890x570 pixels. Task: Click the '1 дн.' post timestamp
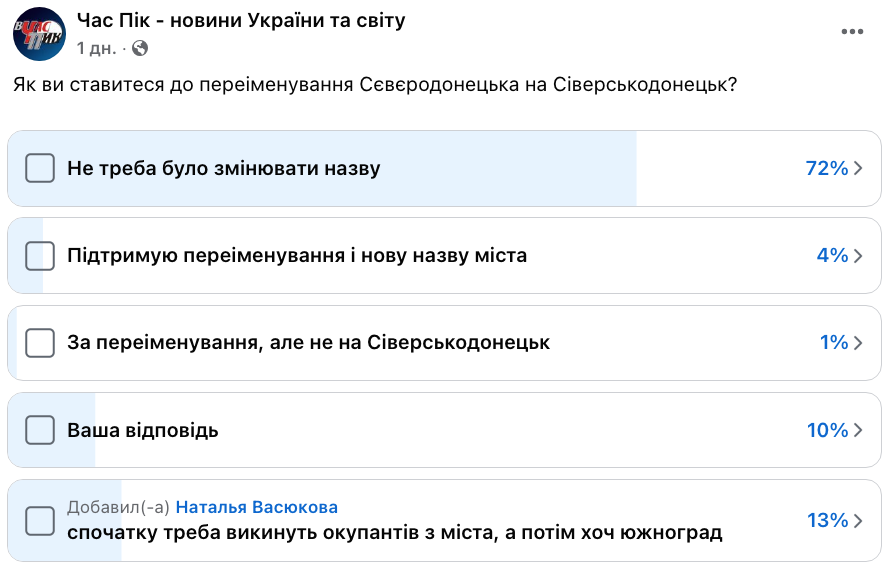click(x=96, y=47)
